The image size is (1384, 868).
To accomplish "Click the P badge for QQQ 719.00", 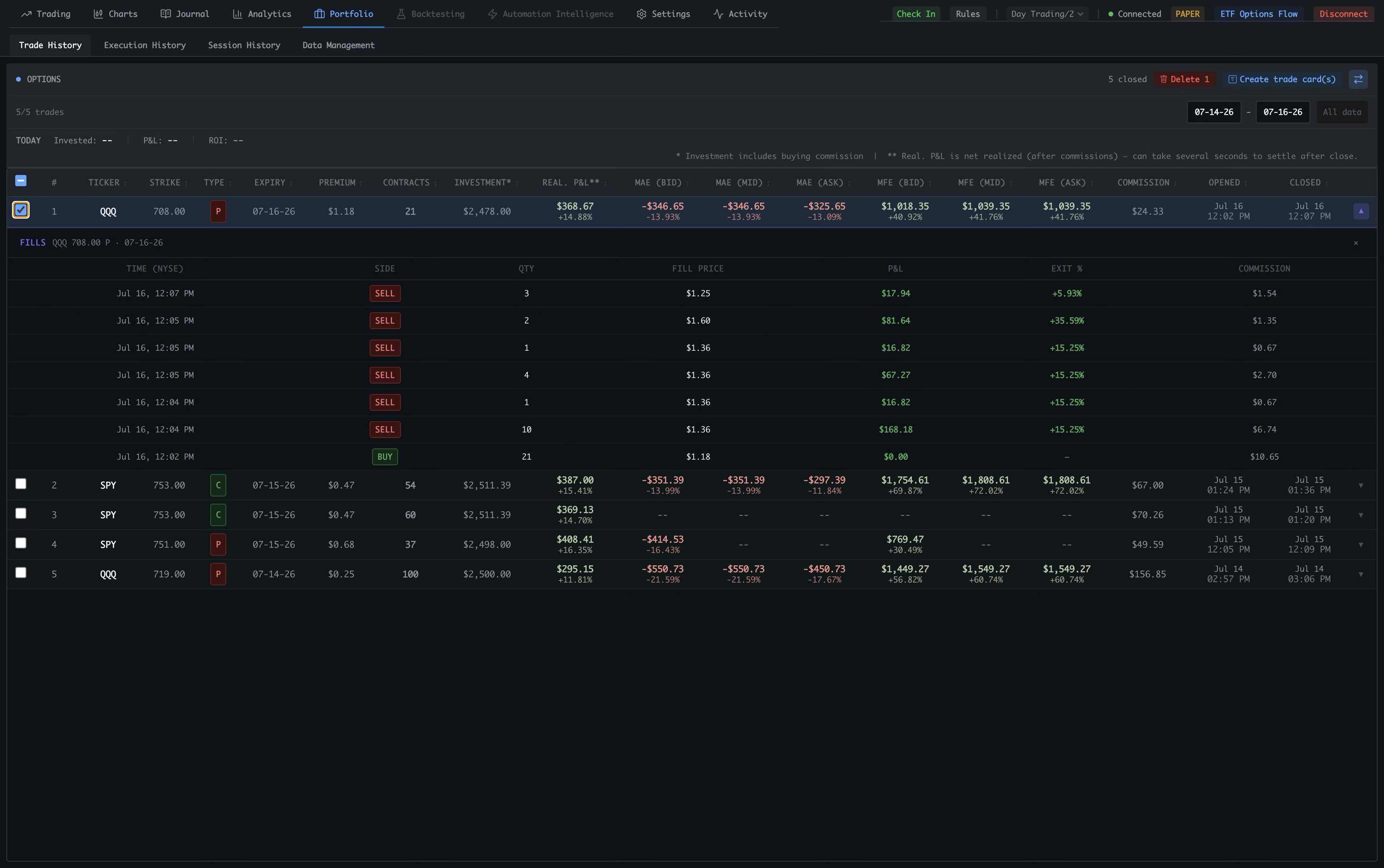I will tap(218, 574).
